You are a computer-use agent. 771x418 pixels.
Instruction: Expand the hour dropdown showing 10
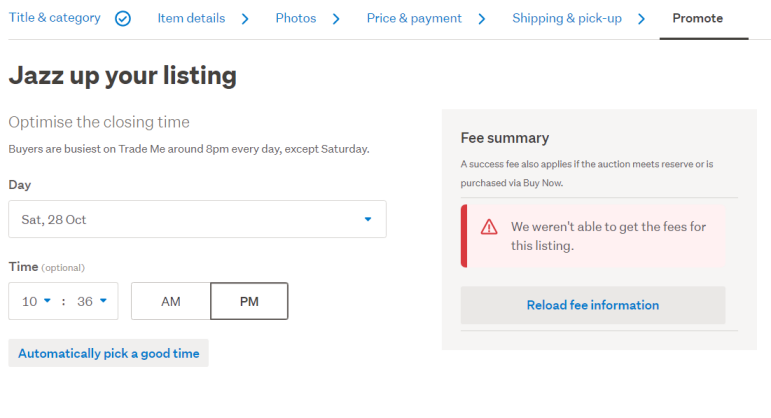pyautogui.click(x=37, y=301)
